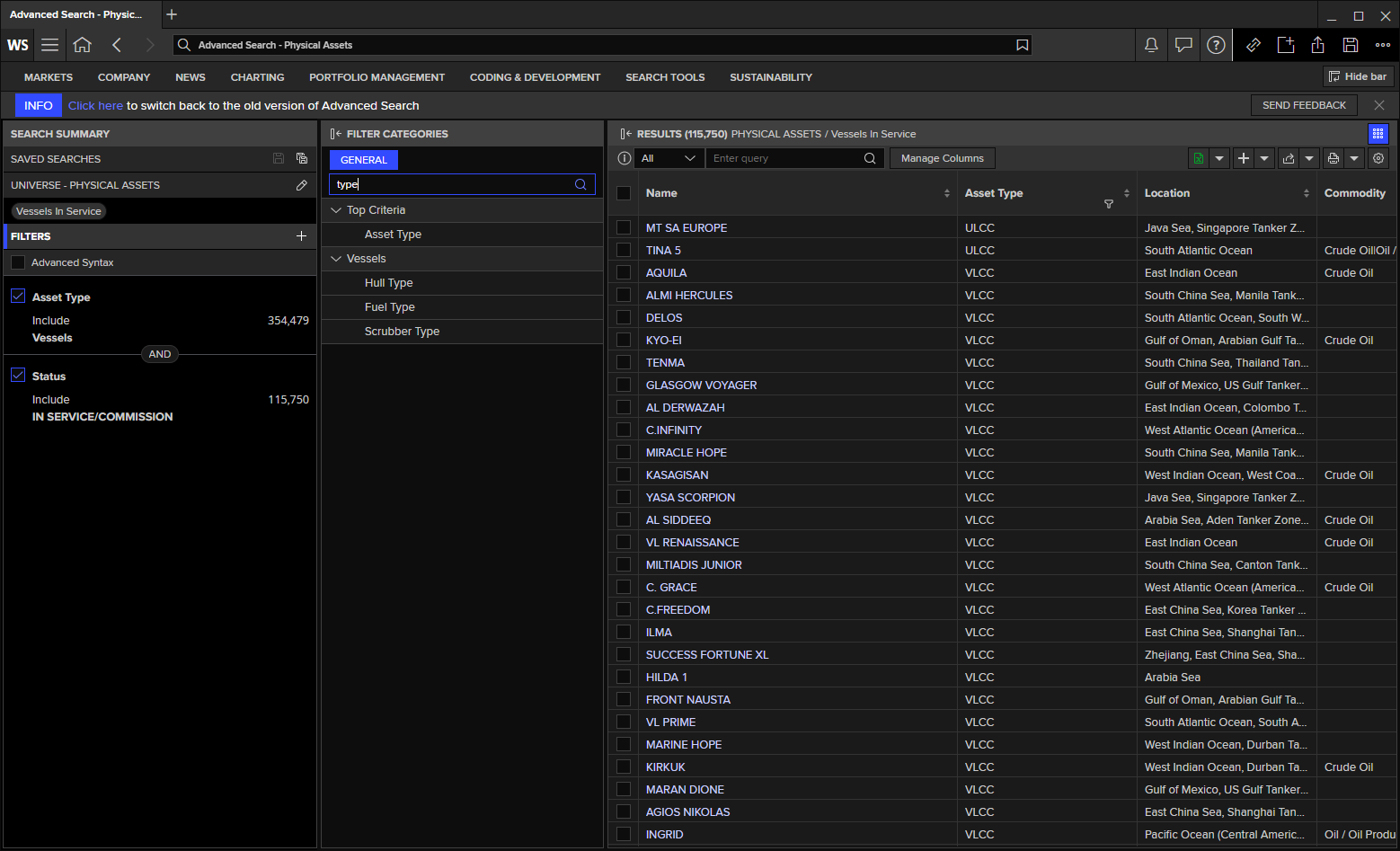
Task: Open the share dropdown arrow
Action: point(1309,158)
